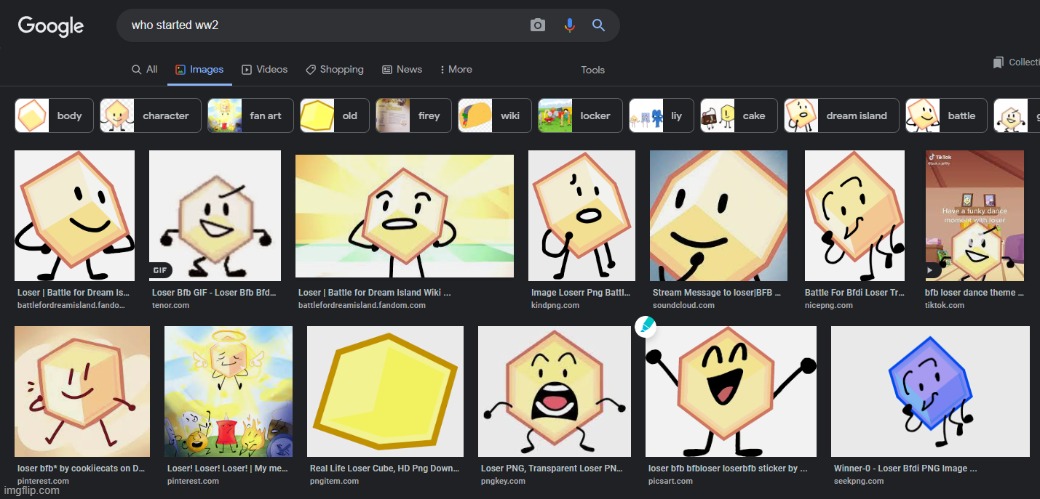Open the picsart loser sticker image

(731, 391)
